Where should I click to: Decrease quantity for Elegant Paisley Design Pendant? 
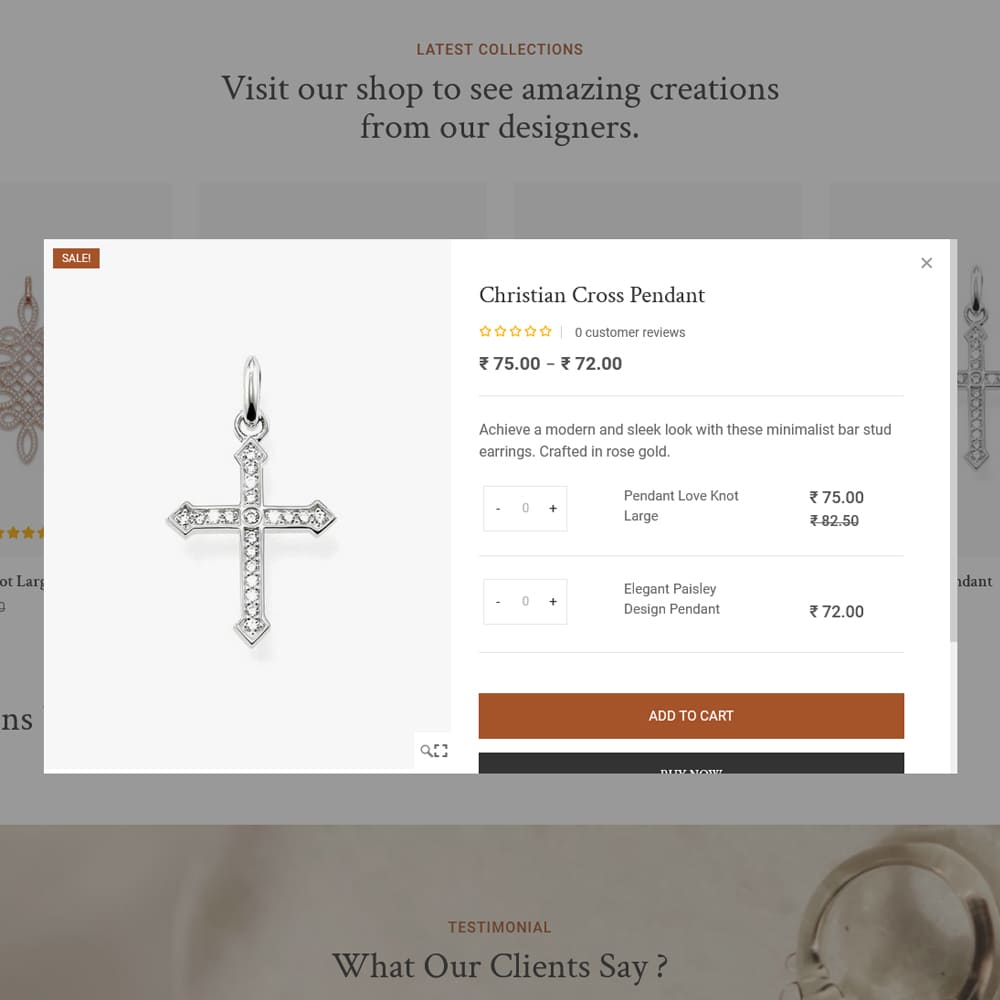click(x=498, y=601)
